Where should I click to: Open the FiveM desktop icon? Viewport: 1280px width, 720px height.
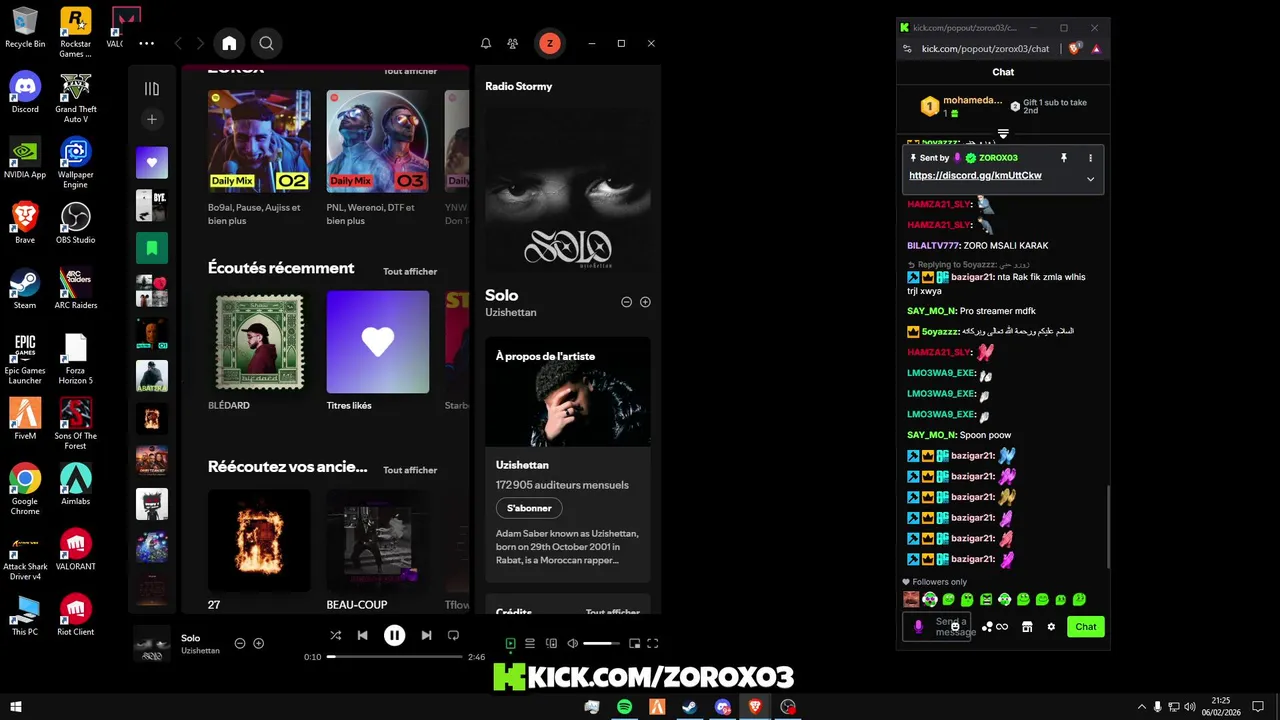25,418
